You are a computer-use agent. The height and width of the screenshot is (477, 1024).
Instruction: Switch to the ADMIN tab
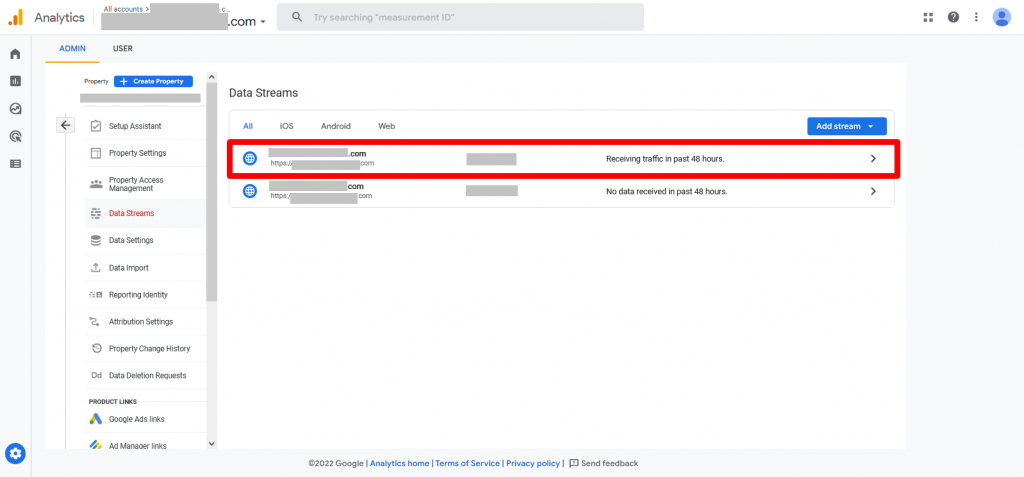pyautogui.click(x=72, y=48)
